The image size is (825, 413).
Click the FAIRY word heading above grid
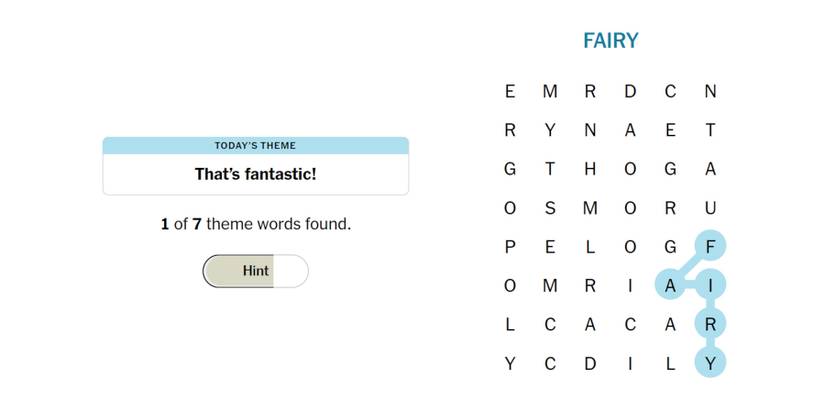(610, 41)
